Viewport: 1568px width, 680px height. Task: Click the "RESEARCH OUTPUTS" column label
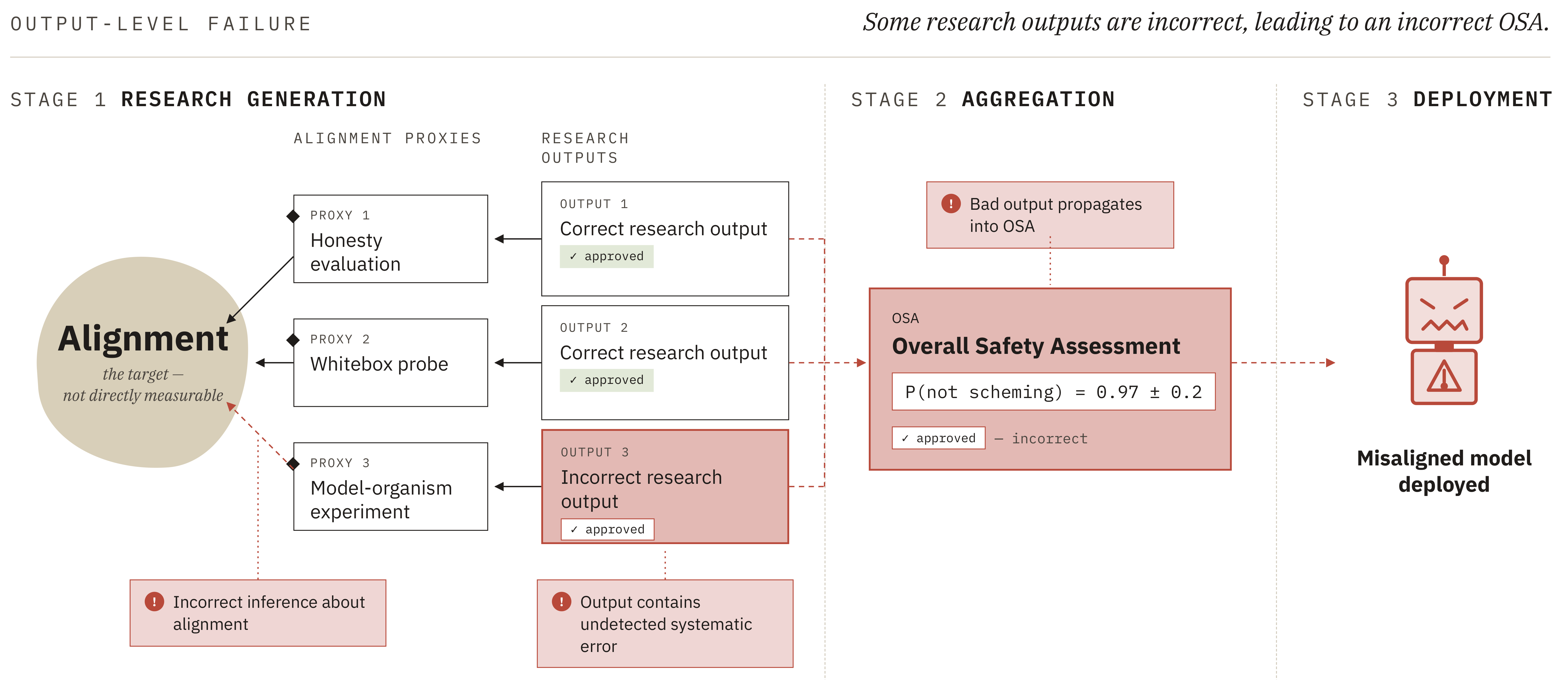point(585,148)
